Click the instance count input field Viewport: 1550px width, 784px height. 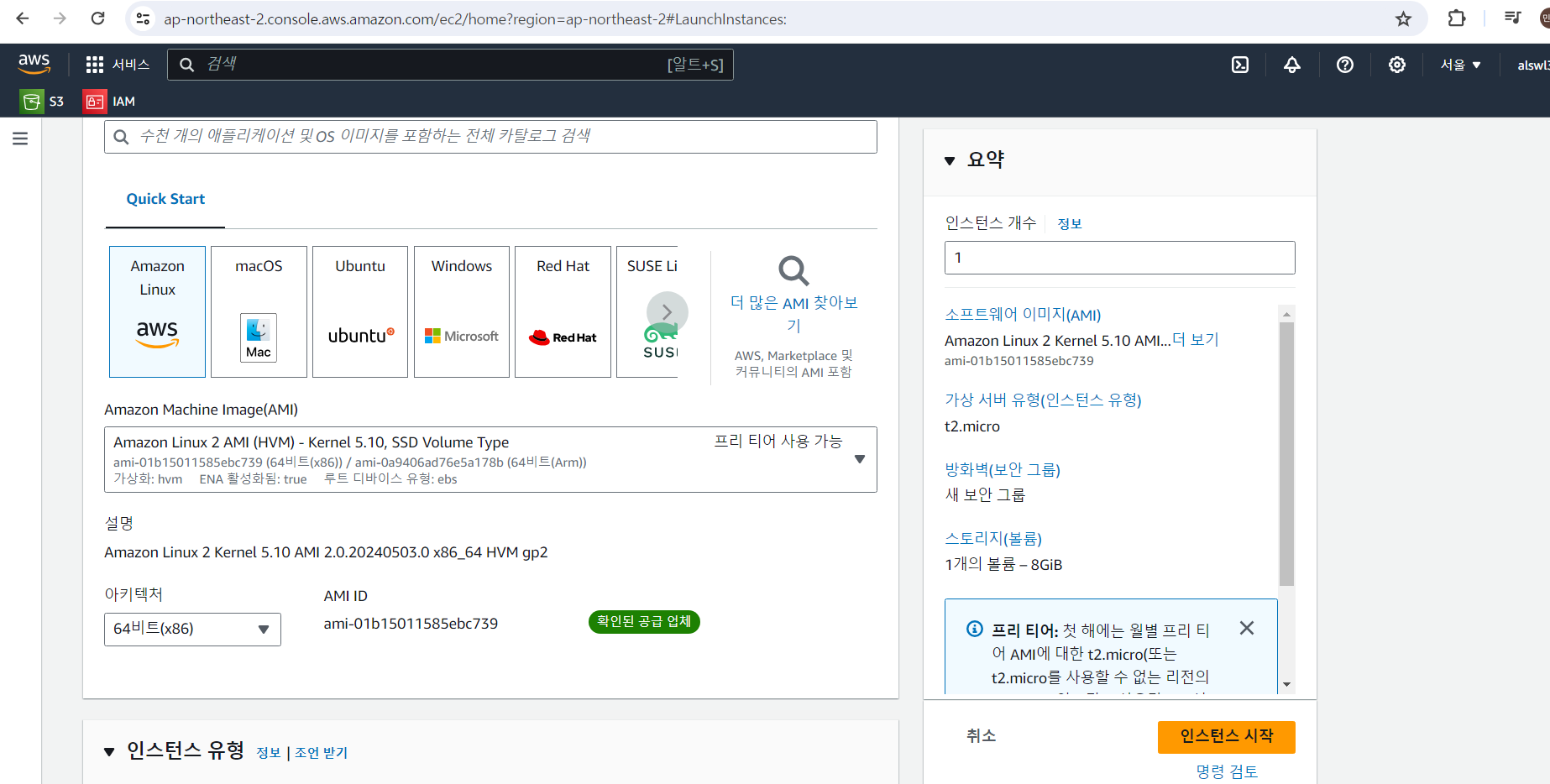point(1119,258)
